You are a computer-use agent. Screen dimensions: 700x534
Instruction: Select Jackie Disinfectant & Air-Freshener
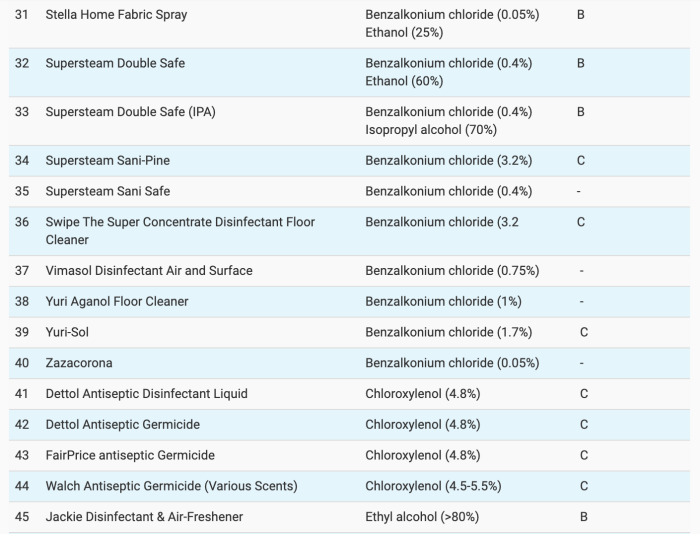(144, 517)
